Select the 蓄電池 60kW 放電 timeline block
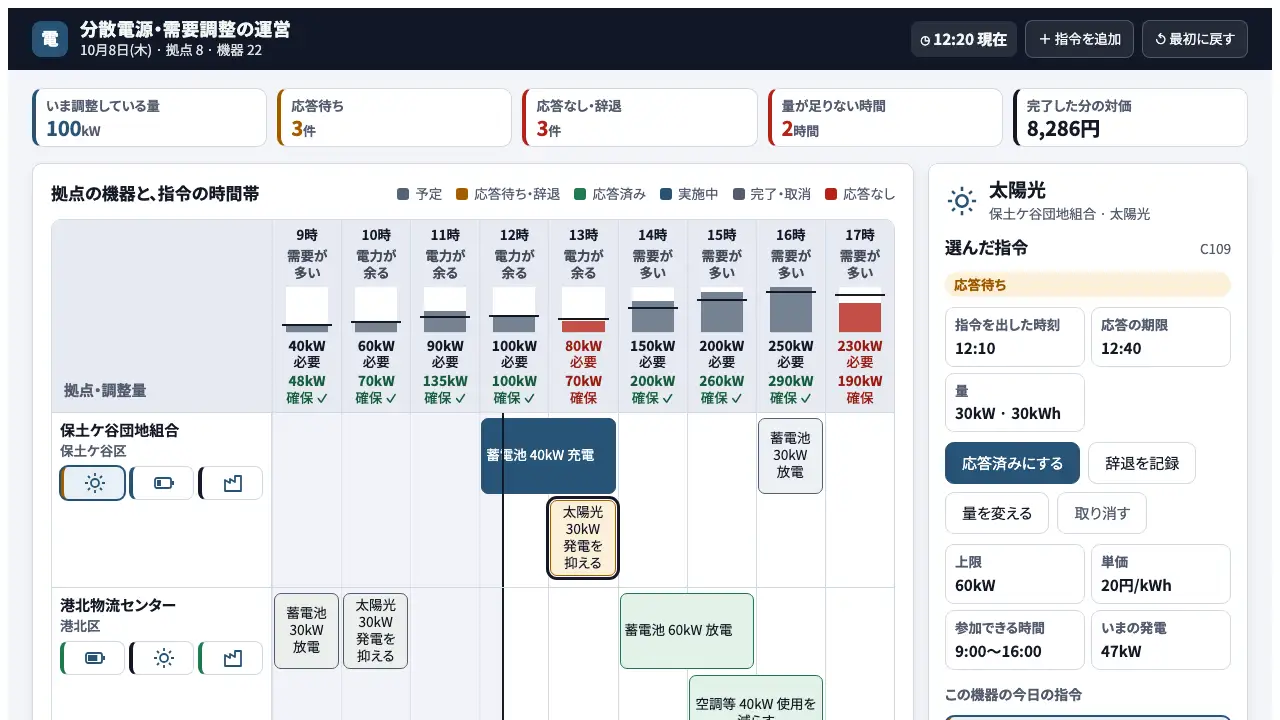1280x720 pixels. 687,631
